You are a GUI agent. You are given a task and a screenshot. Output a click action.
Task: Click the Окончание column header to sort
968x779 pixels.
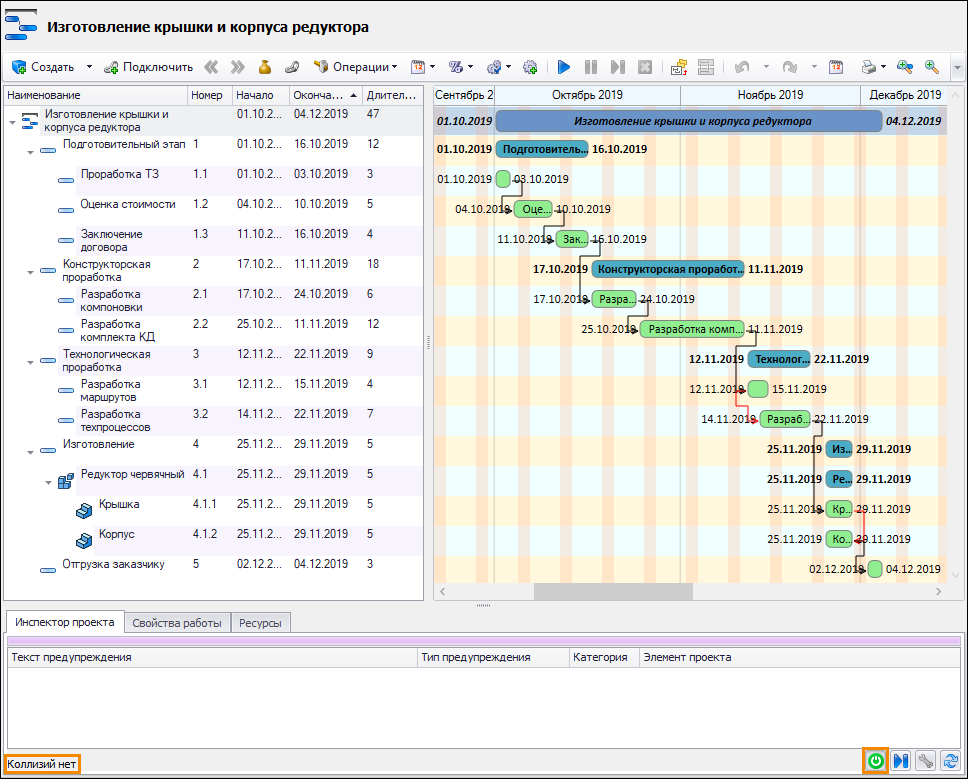(320, 95)
